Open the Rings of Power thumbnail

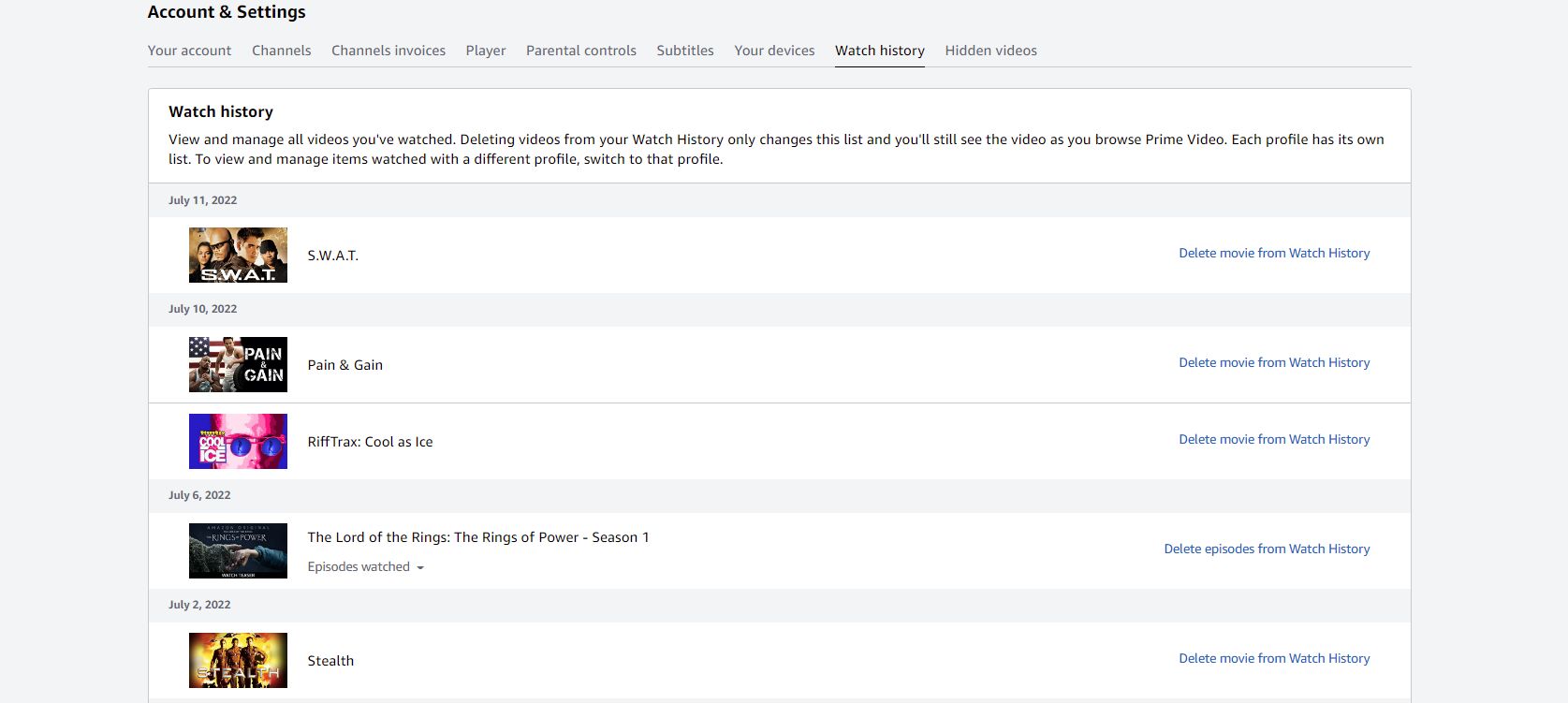click(238, 550)
